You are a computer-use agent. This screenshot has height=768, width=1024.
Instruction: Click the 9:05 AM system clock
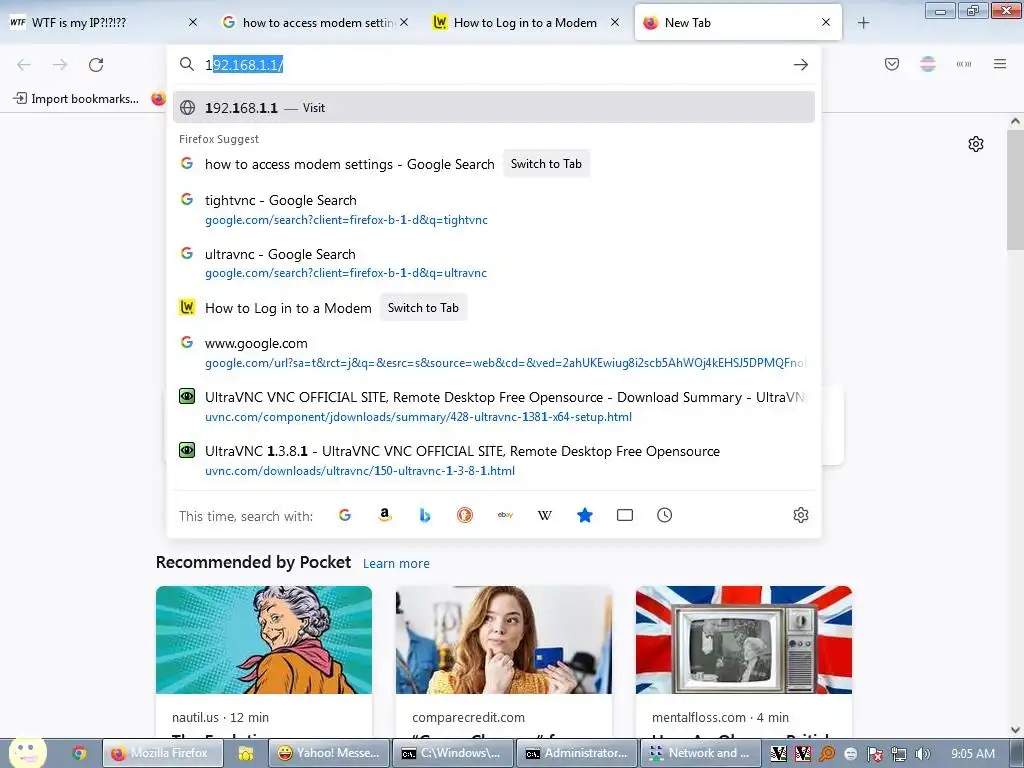[x=973, y=754]
